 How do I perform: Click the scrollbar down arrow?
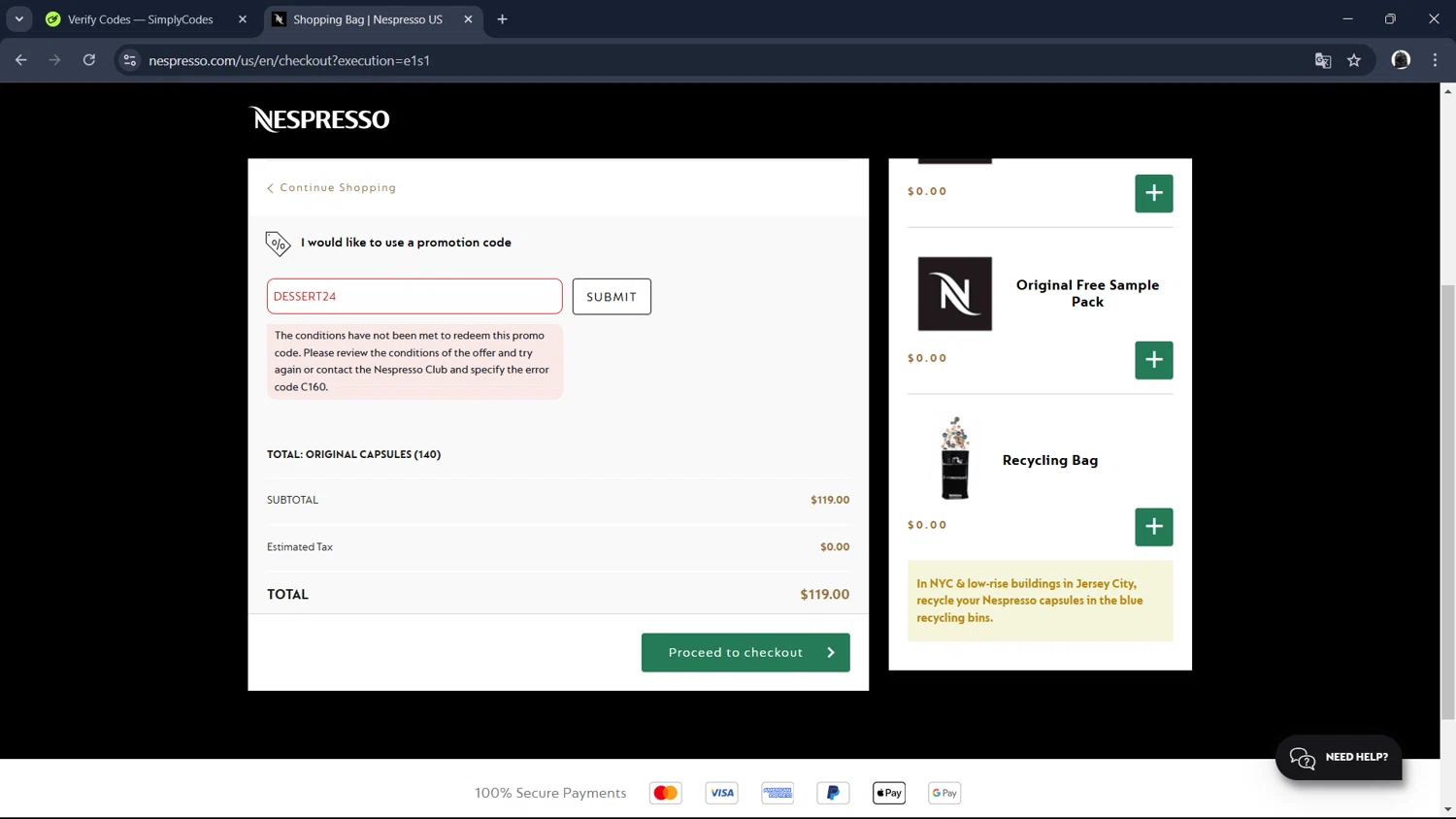1447,809
